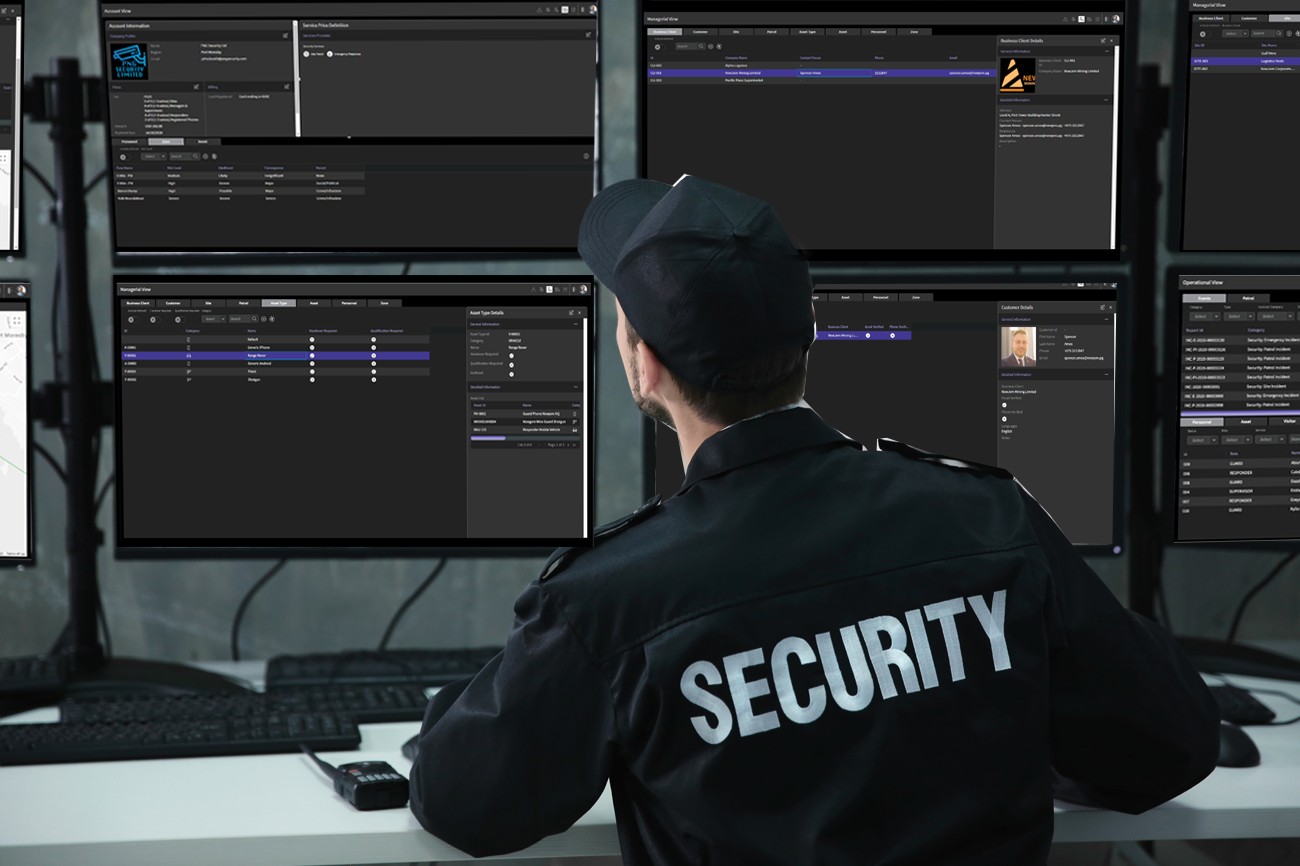Select the Emergency Response radio option in Service Price Definitions
1300x866 pixels.
[x=330, y=53]
